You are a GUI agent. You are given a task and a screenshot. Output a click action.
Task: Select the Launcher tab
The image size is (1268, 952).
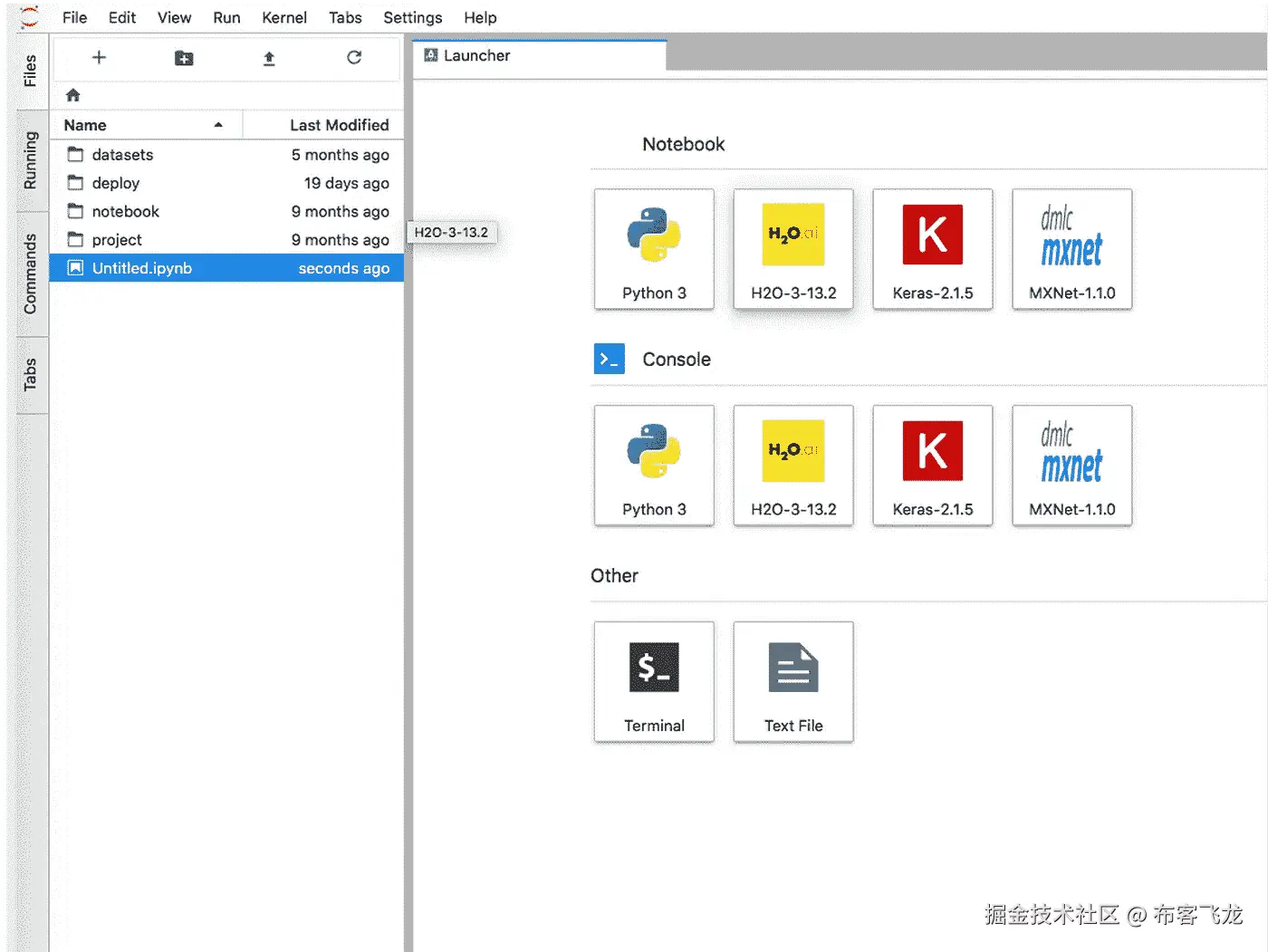click(x=540, y=55)
